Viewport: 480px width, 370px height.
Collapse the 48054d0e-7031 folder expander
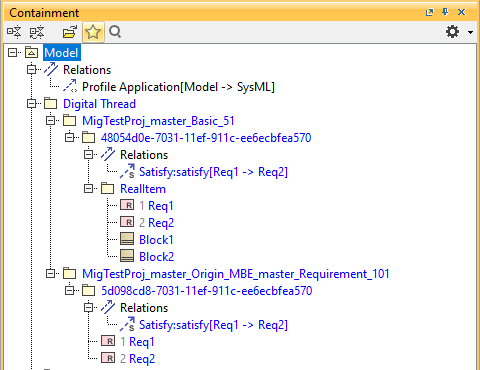coord(70,138)
